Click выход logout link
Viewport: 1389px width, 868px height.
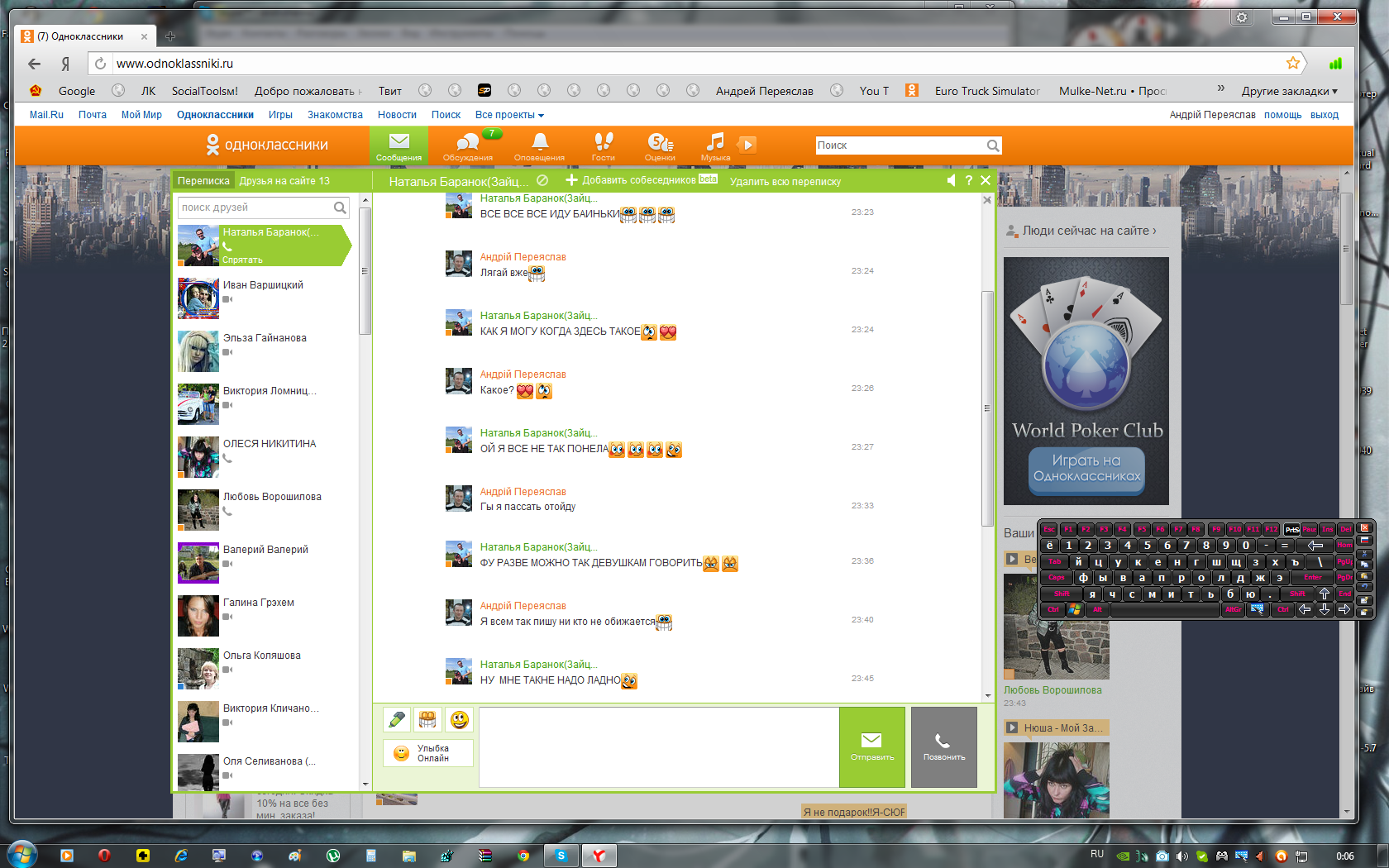pos(1325,115)
